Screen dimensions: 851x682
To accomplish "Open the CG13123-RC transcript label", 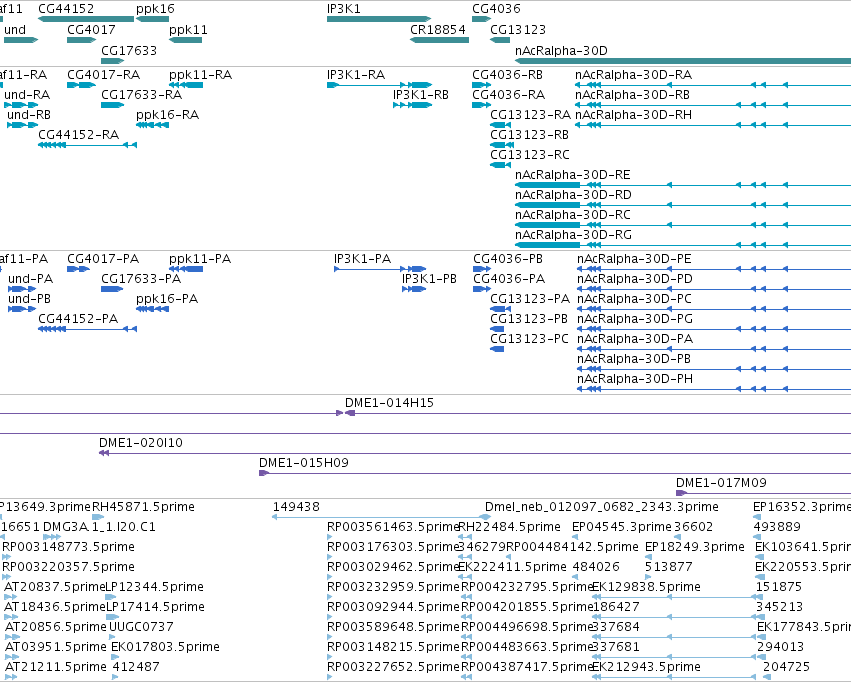I will coord(530,155).
